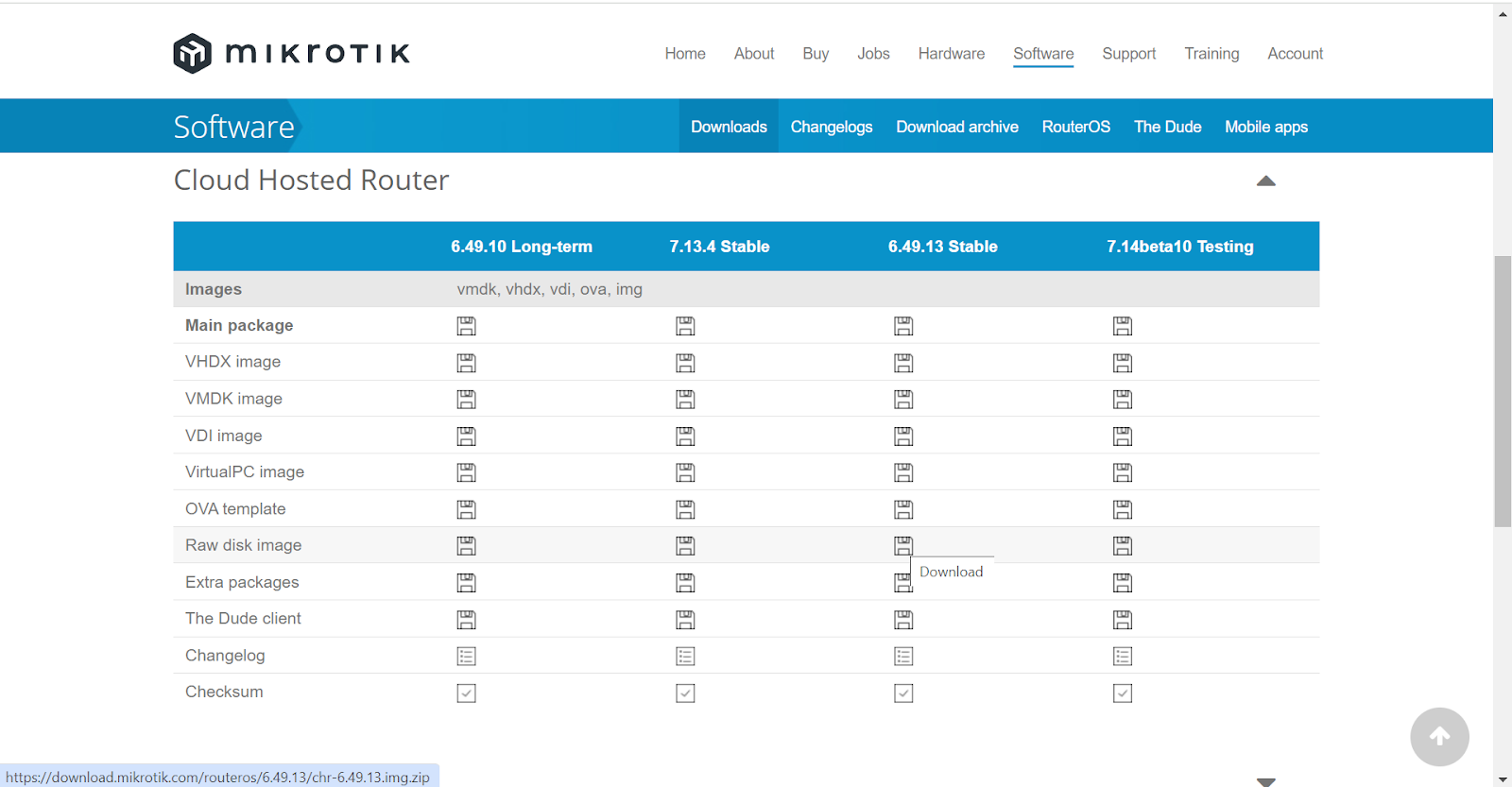Open the Buy menu item
This screenshot has height=787, width=1512.
pyautogui.click(x=816, y=54)
